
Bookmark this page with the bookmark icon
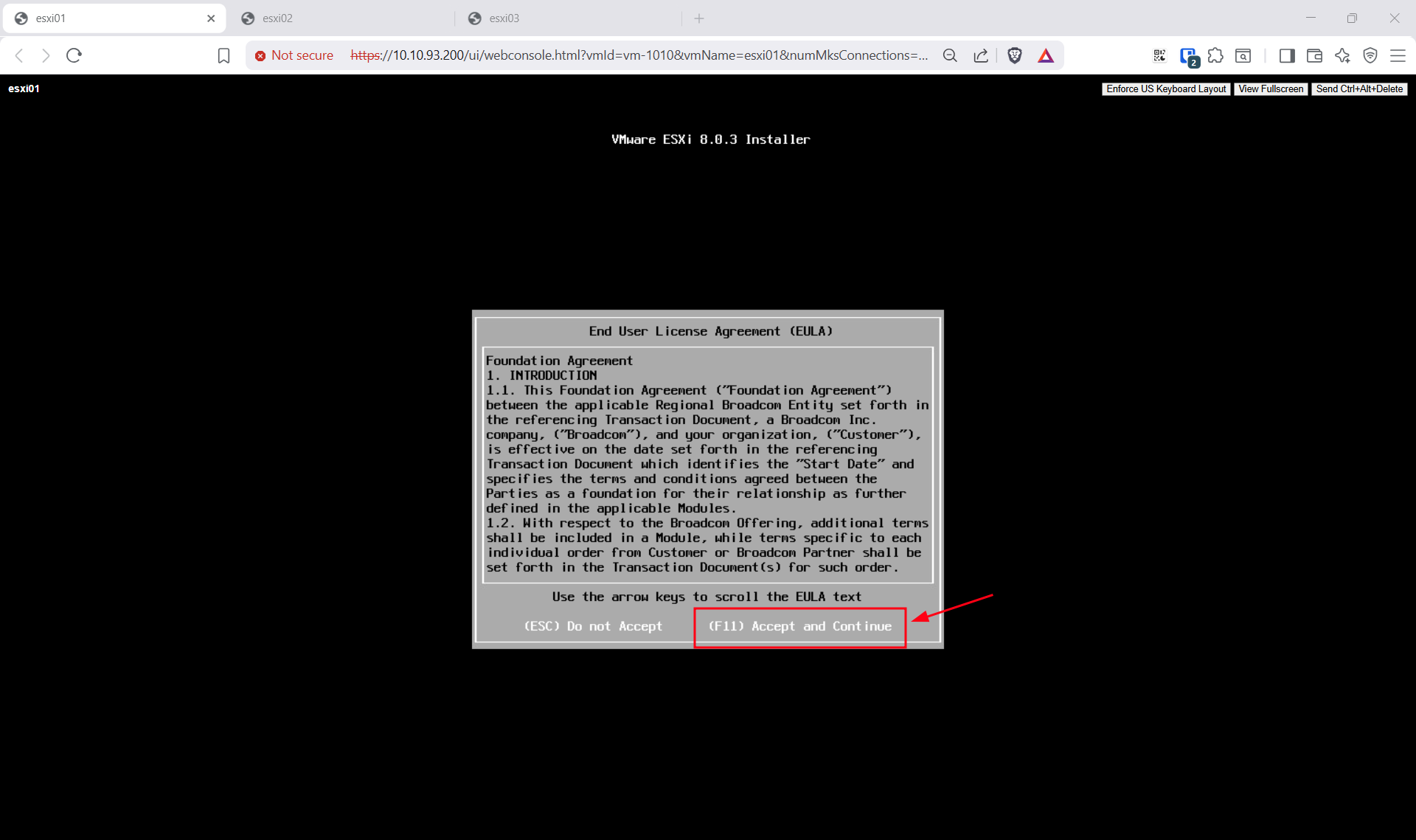click(223, 55)
